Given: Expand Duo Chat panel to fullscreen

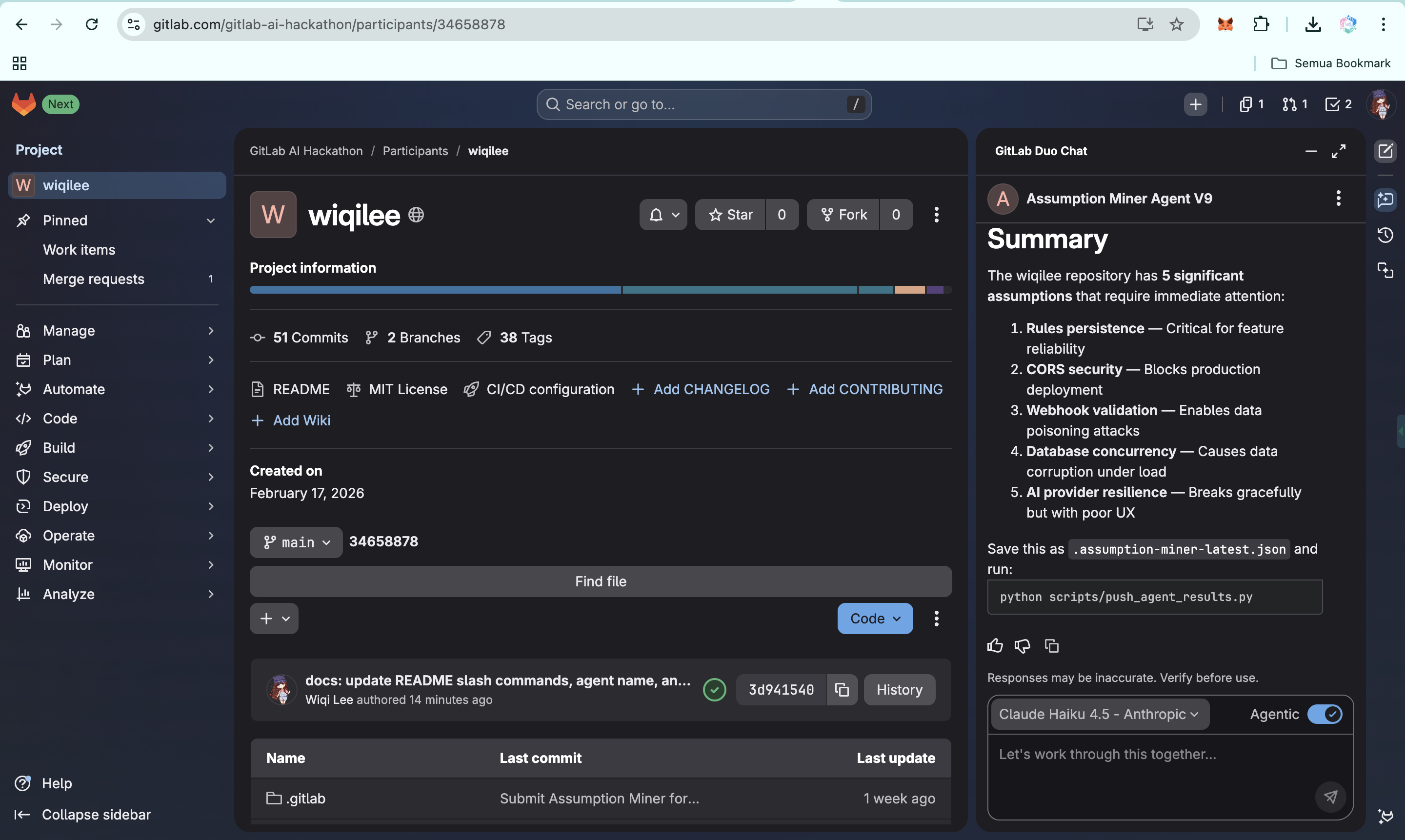Looking at the screenshot, I should click(1338, 151).
